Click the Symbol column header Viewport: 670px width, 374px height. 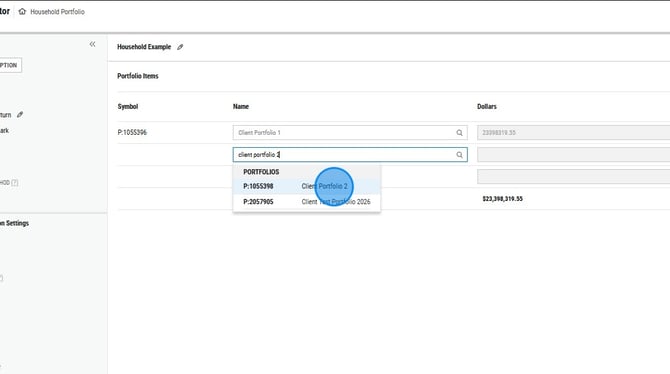(x=128, y=106)
